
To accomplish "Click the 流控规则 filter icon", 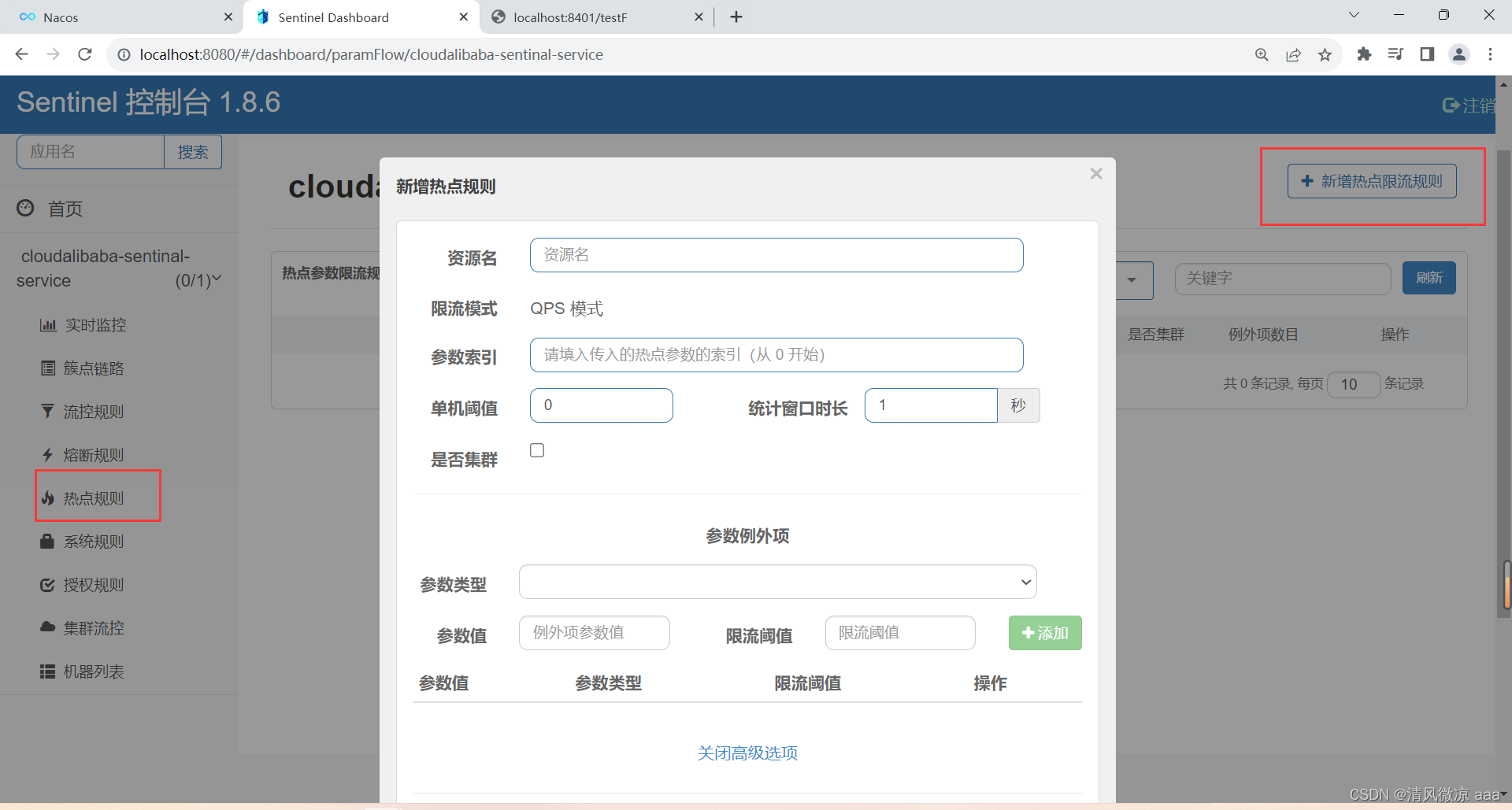I will 48,412.
